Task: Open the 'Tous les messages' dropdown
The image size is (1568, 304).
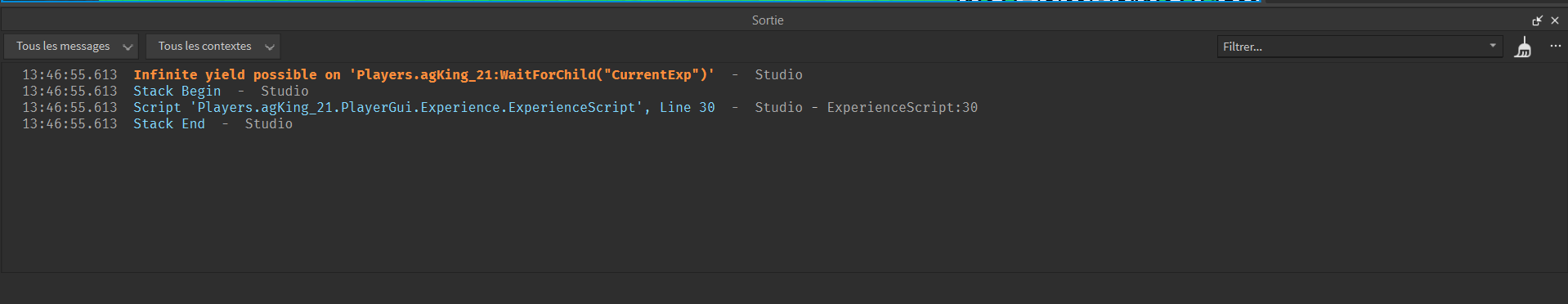Action: coord(71,47)
